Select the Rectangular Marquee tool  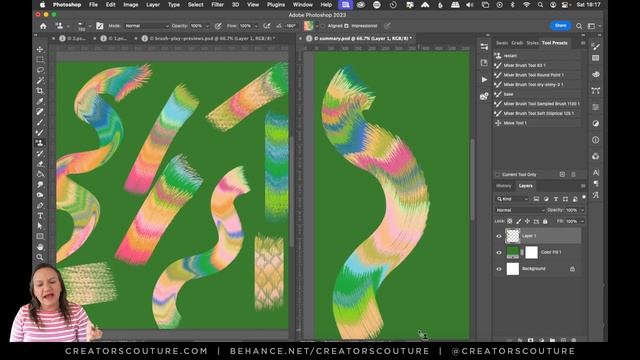point(40,60)
